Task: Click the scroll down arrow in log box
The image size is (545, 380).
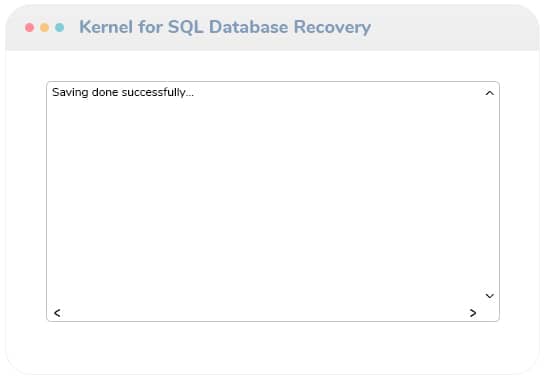Action: 489,296
